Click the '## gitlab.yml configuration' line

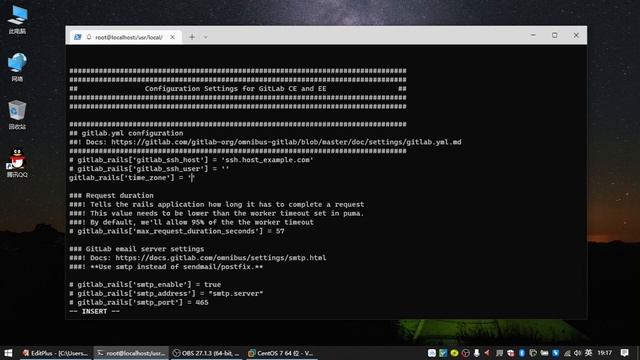[x=126, y=133]
